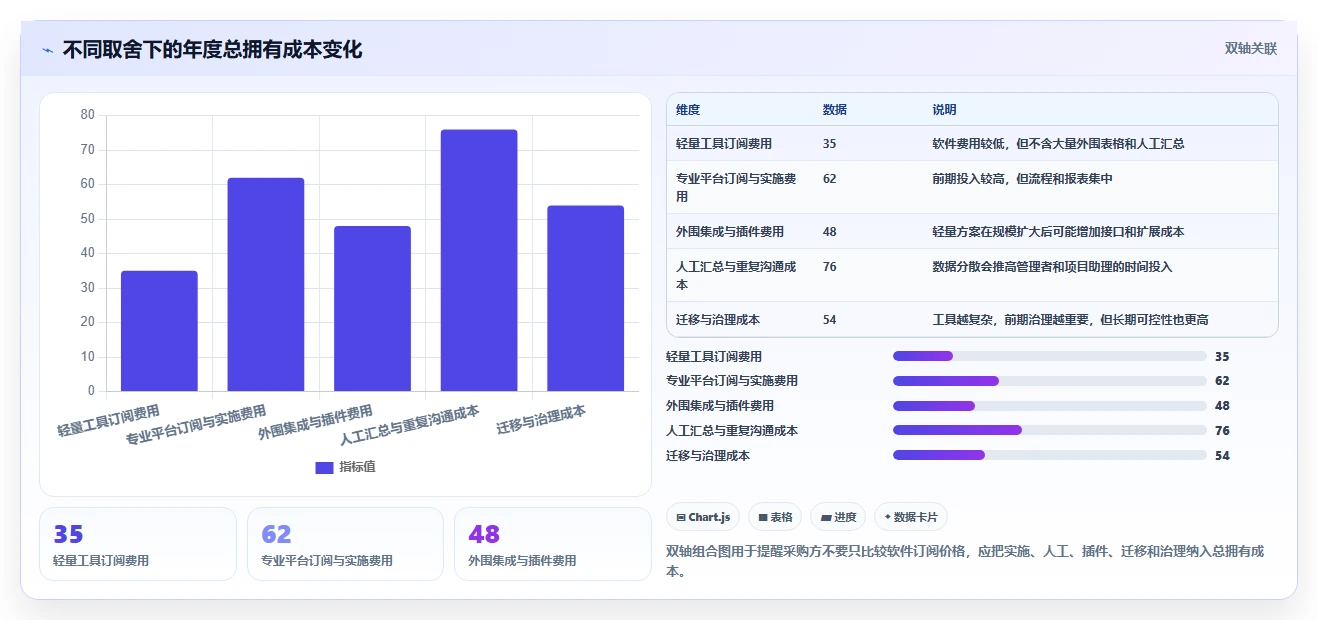Click description 轻量方案在规模扩大后可能增加接口和扩展成本
The width and height of the screenshot is (1318, 620).
tap(1059, 232)
